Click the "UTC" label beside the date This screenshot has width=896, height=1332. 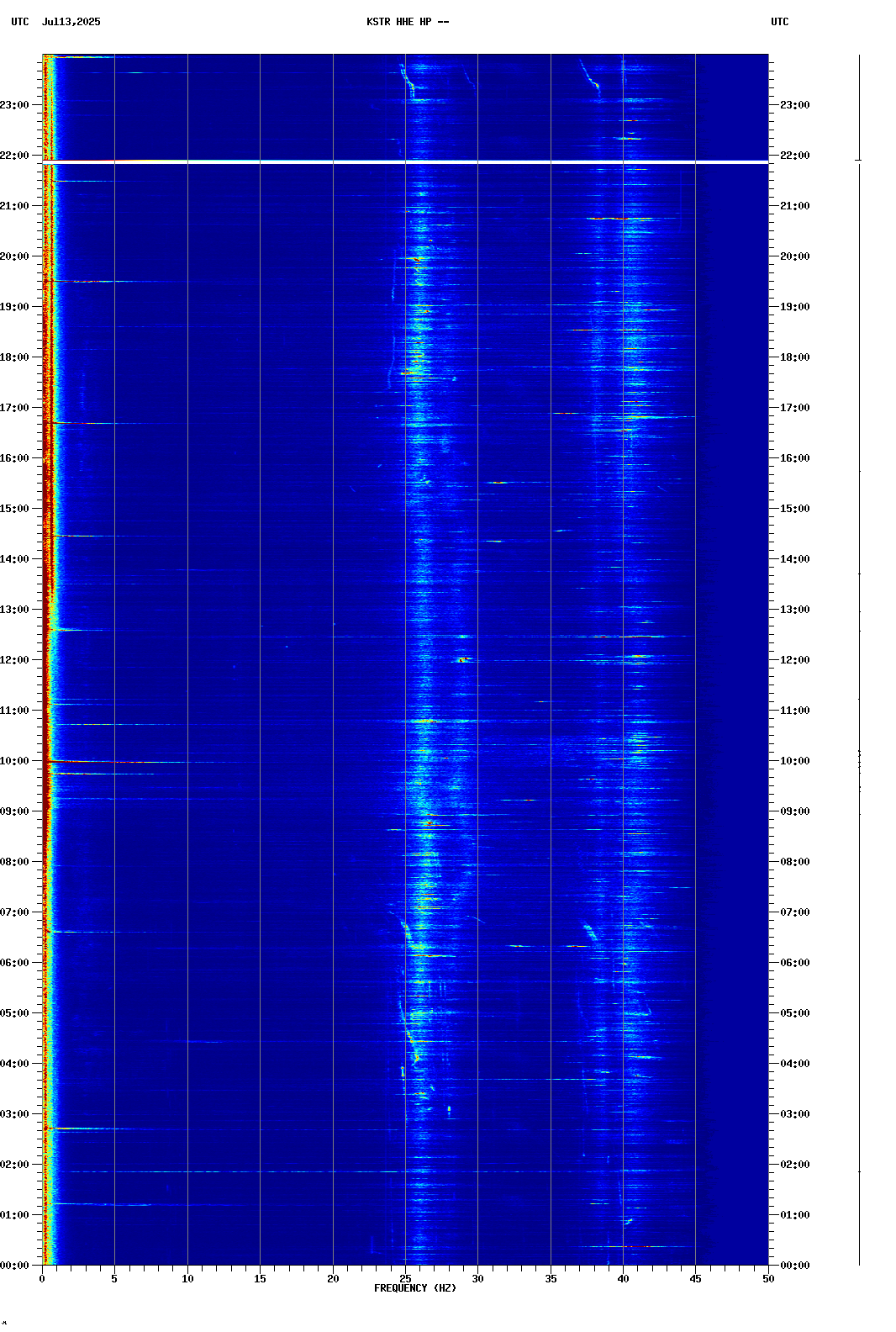pos(20,22)
